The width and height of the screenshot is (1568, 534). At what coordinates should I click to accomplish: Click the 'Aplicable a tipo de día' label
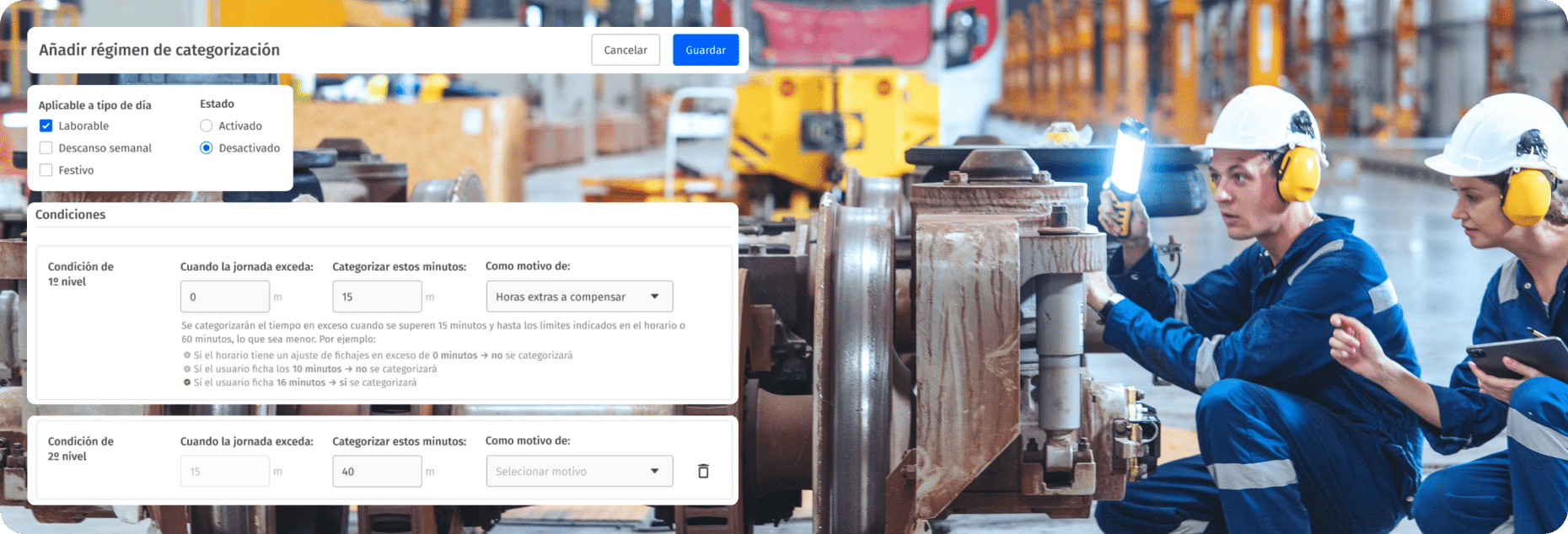point(95,105)
